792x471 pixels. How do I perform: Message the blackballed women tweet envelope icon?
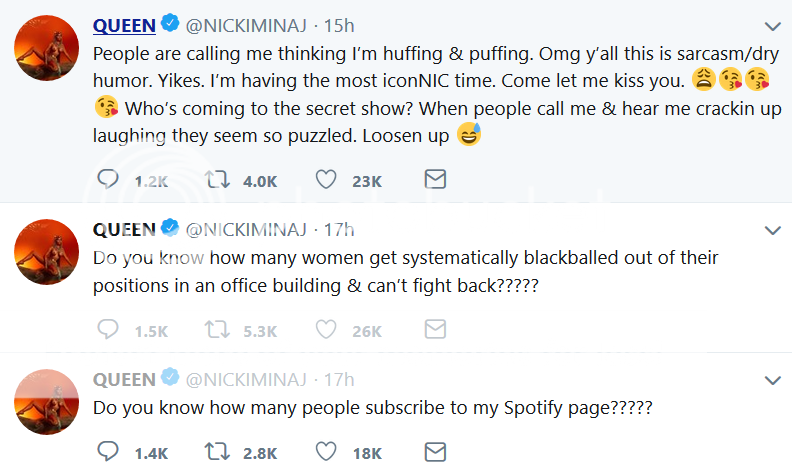point(435,330)
